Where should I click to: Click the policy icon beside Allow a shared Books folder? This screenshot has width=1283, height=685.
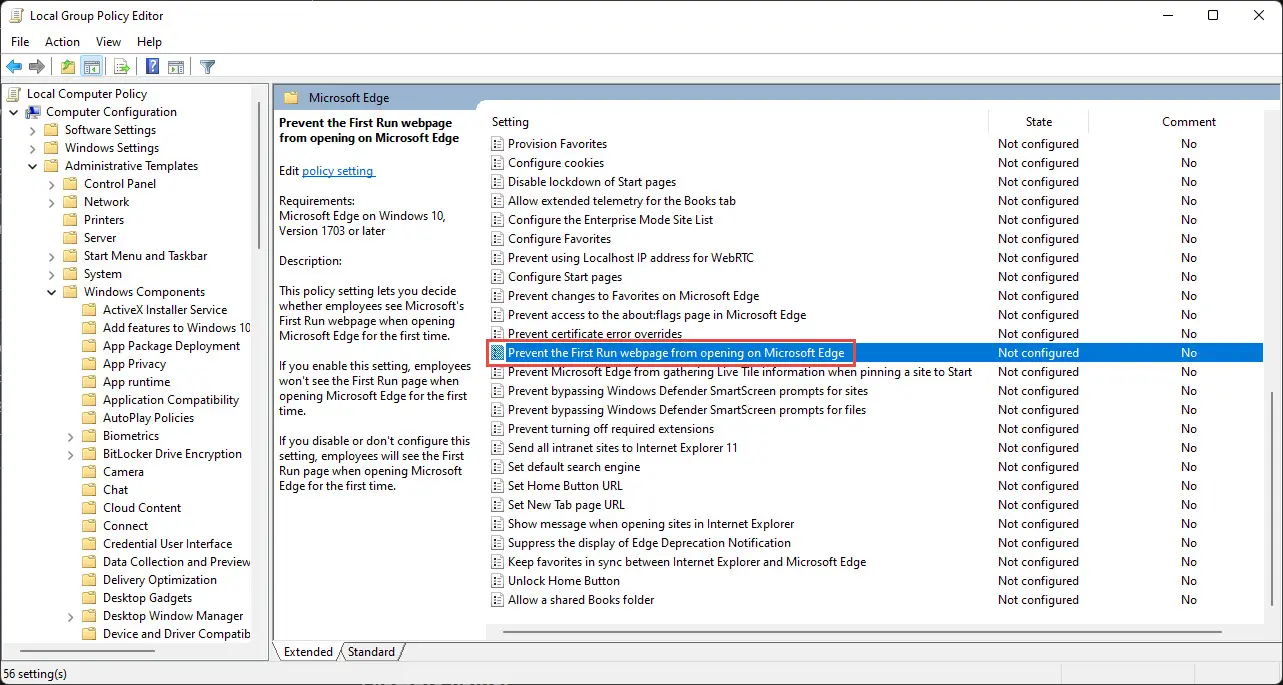coord(497,600)
